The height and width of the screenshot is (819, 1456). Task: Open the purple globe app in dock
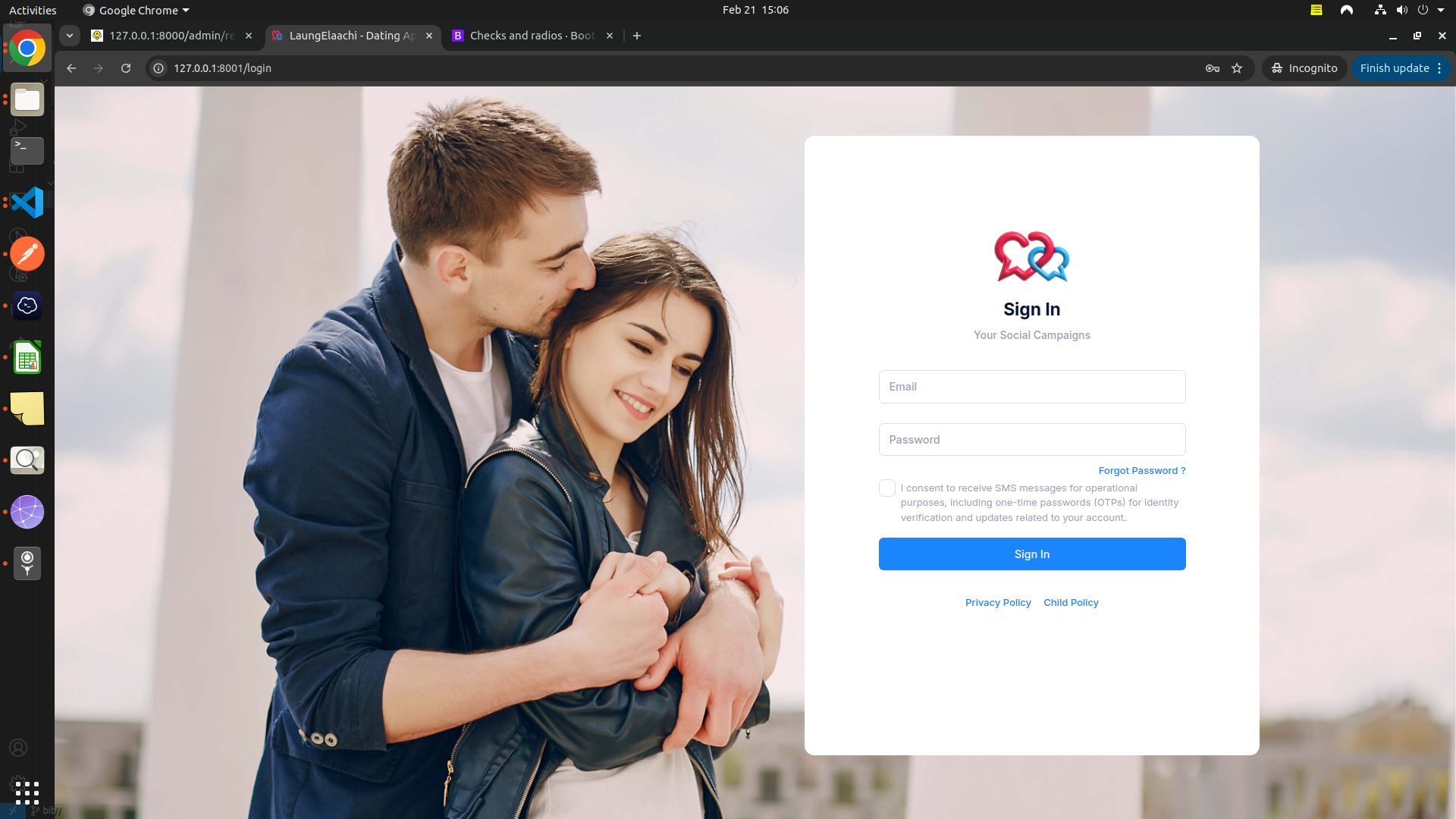27,512
